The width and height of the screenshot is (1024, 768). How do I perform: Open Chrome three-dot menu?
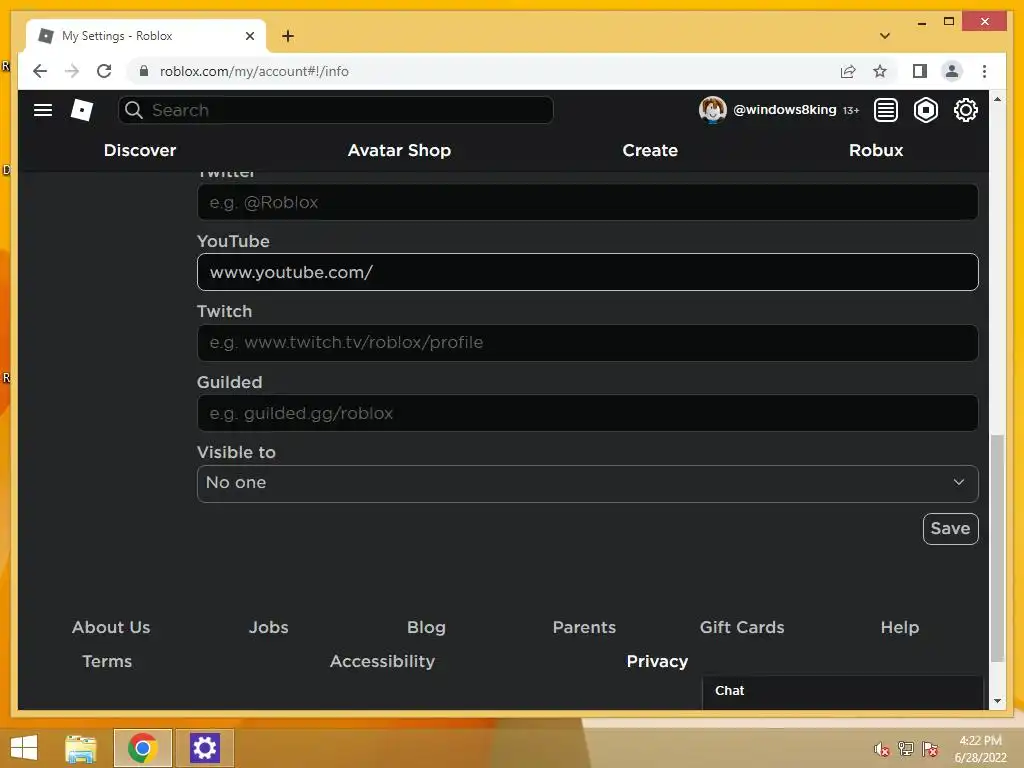984,71
